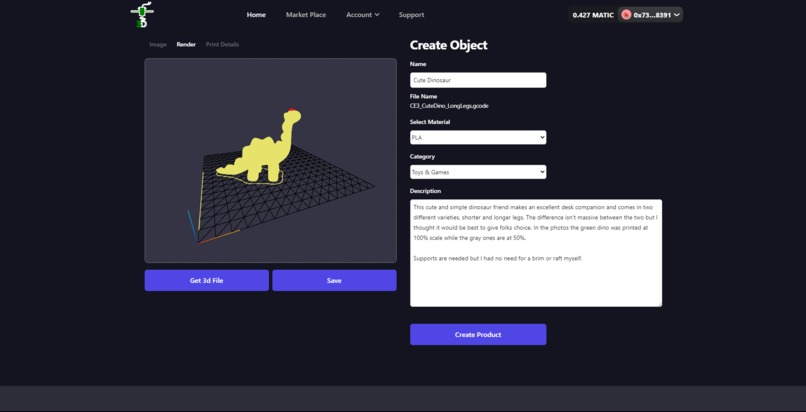The image size is (806, 412).
Task: Open the Account dropdown menu
Action: pos(362,15)
